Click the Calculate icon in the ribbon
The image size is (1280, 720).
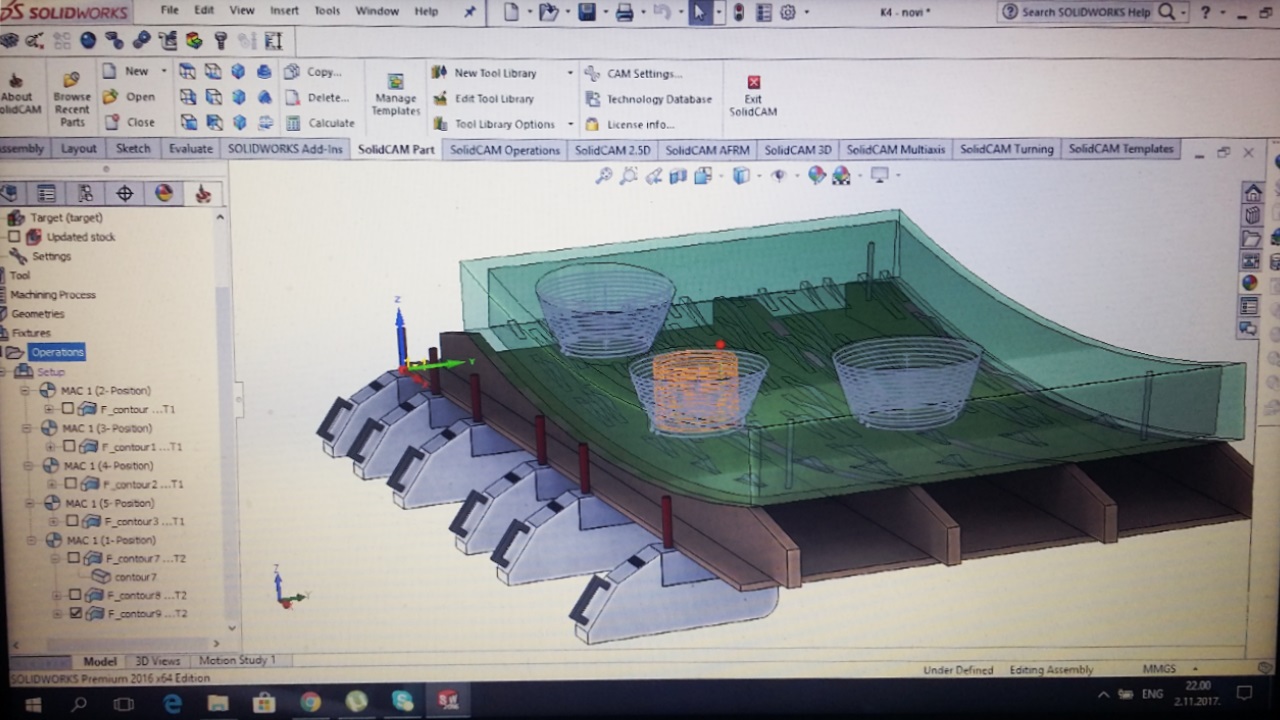[293, 124]
